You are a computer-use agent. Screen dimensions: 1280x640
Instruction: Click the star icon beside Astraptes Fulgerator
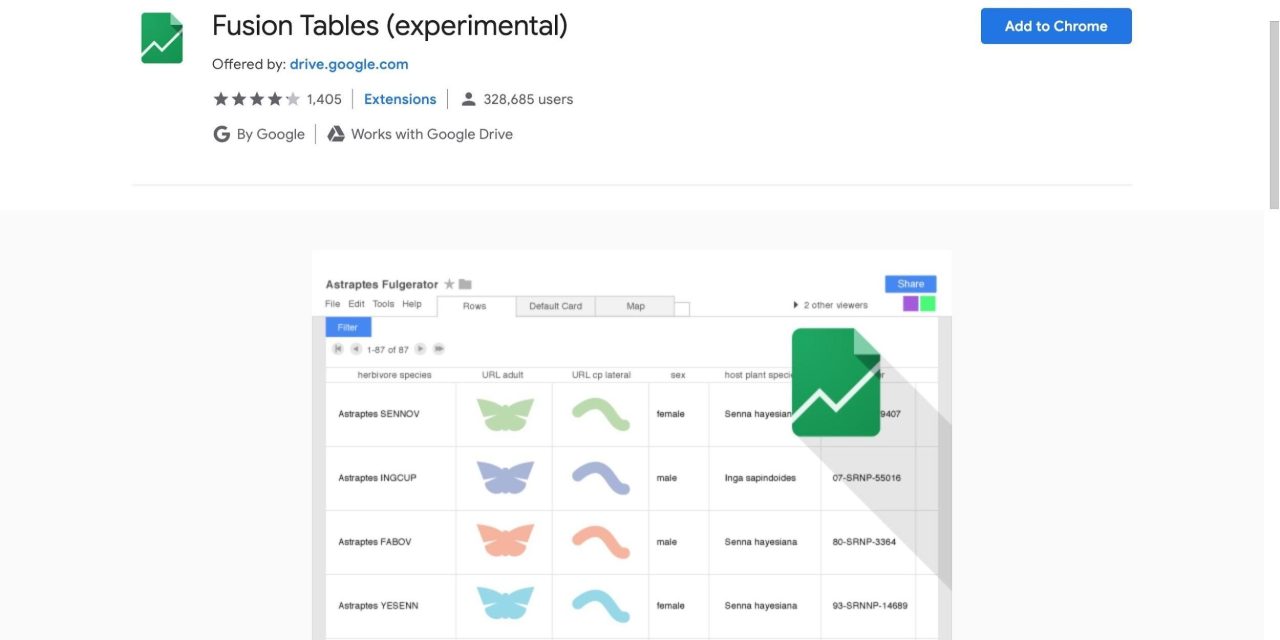(x=449, y=284)
